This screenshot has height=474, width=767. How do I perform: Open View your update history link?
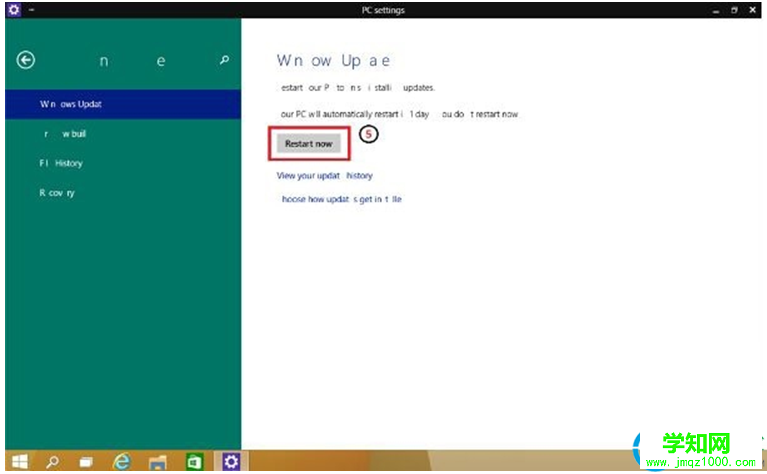[325, 176]
